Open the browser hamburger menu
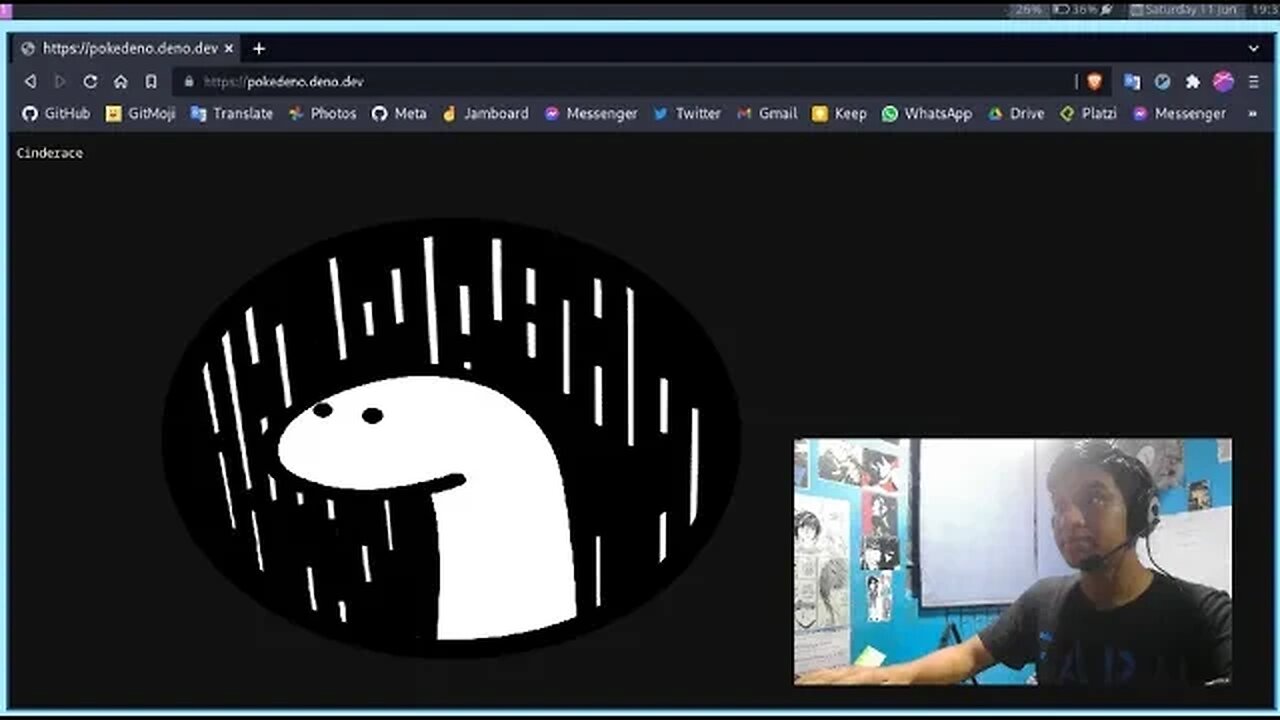The width and height of the screenshot is (1280, 720). coord(1253,82)
